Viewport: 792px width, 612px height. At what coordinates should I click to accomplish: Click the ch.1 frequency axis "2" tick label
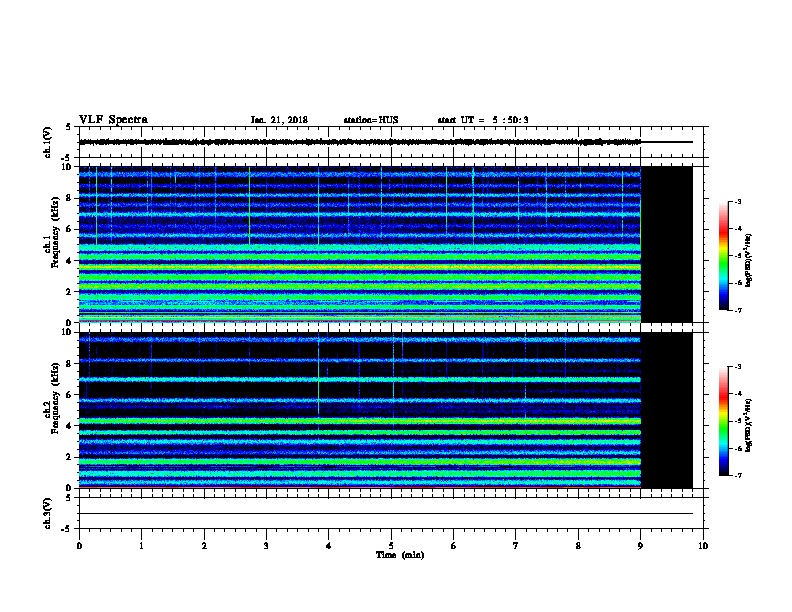(x=70, y=292)
